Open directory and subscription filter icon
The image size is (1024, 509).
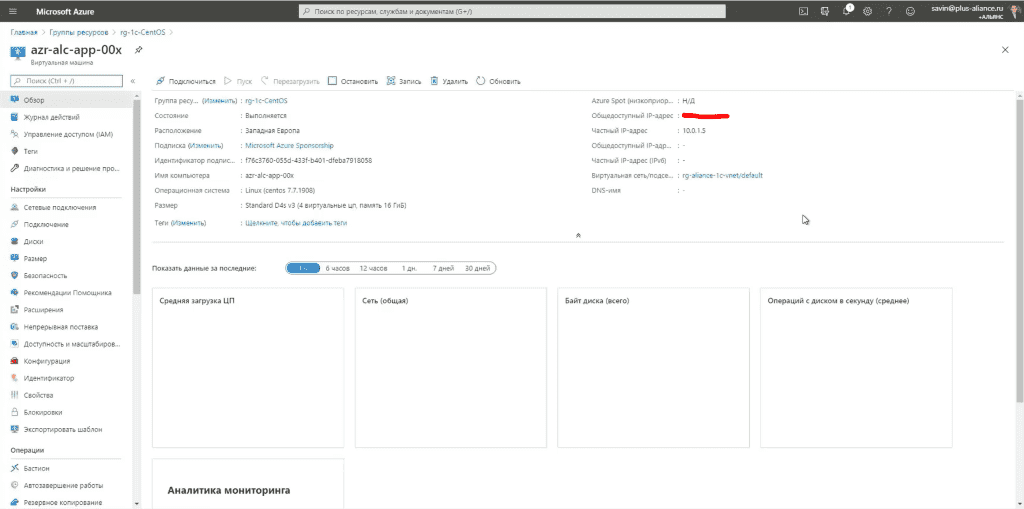(x=825, y=11)
